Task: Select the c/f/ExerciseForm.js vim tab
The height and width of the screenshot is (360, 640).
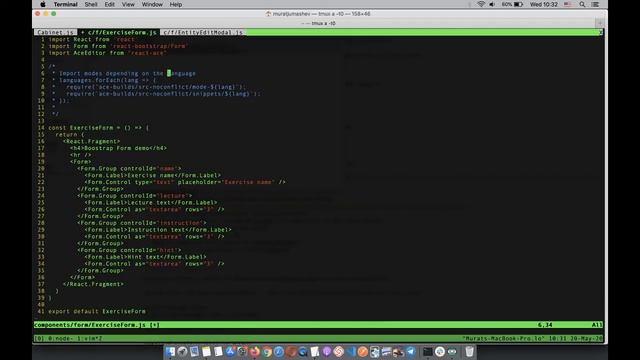Action: pyautogui.click(x=119, y=32)
